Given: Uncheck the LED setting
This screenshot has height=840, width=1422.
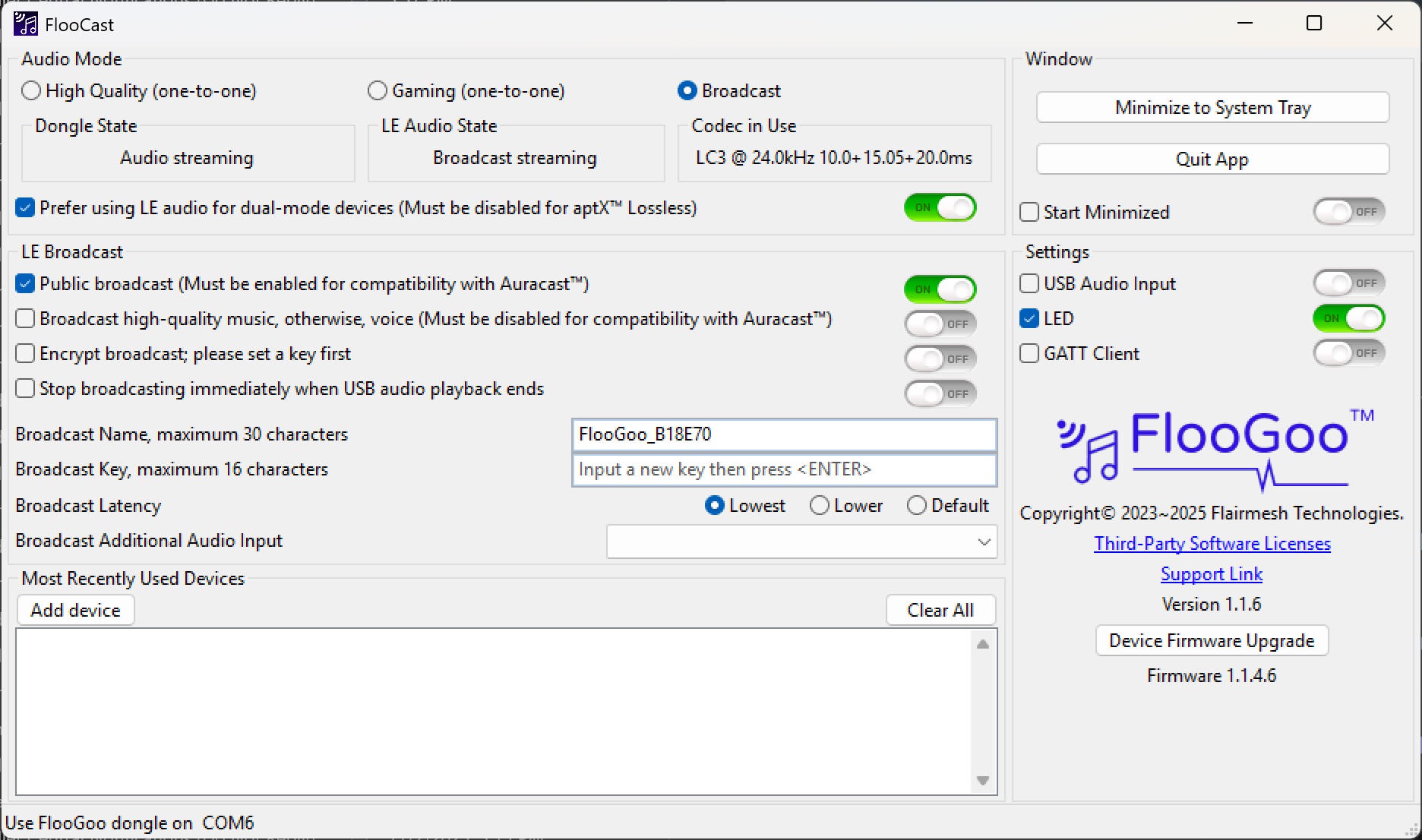Looking at the screenshot, I should (1029, 318).
